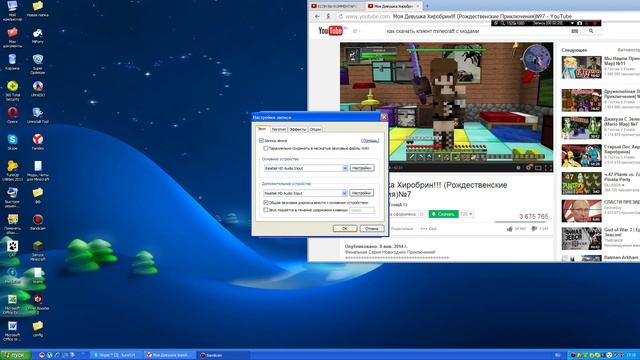The width and height of the screenshot is (640, 360).
Task: Expand the primary device Realtek HD Audio Input dropdown
Action: point(345,168)
